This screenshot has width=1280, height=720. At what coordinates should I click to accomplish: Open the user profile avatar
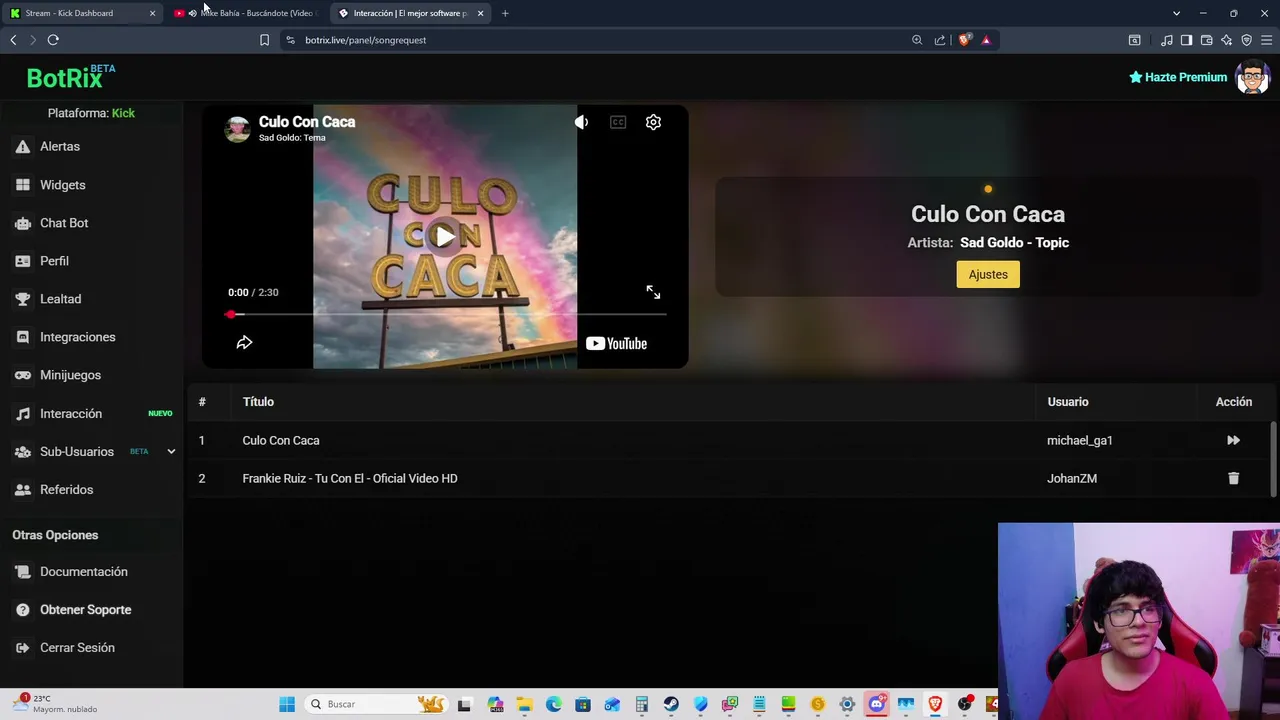[x=1252, y=77]
